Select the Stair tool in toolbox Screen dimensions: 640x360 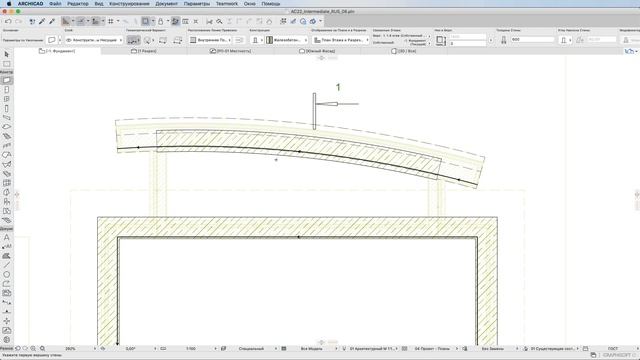7,136
